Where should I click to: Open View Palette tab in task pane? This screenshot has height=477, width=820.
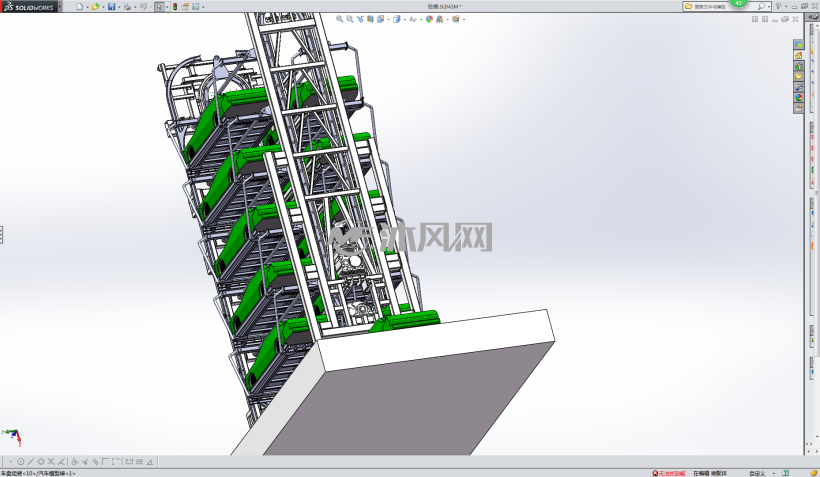pyautogui.click(x=799, y=87)
